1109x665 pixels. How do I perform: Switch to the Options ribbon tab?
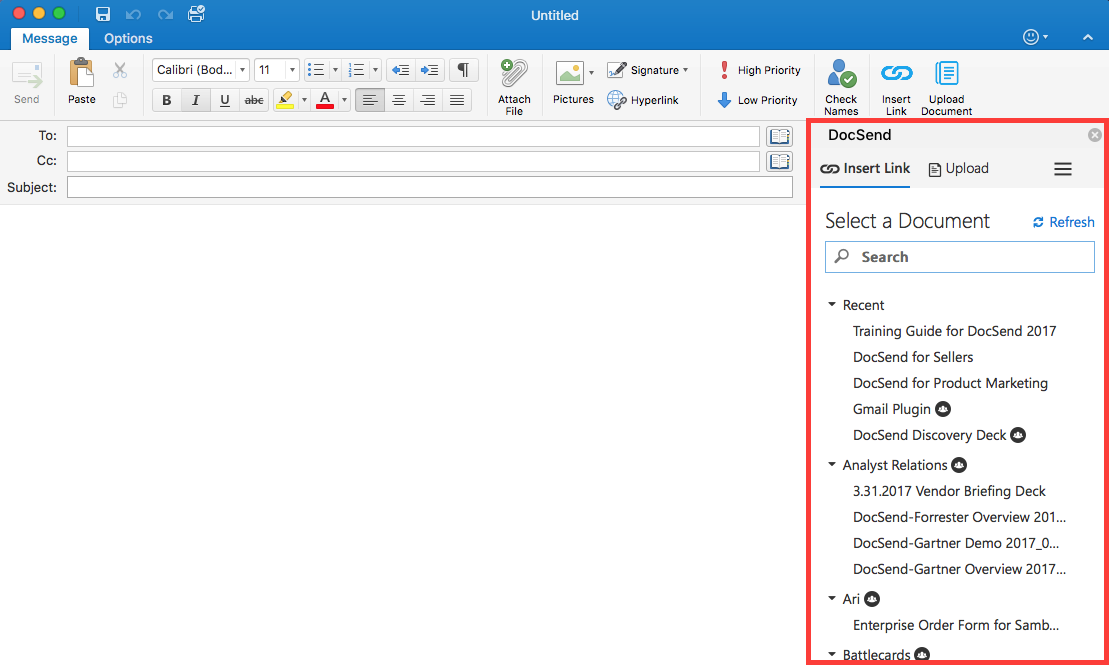tap(128, 38)
